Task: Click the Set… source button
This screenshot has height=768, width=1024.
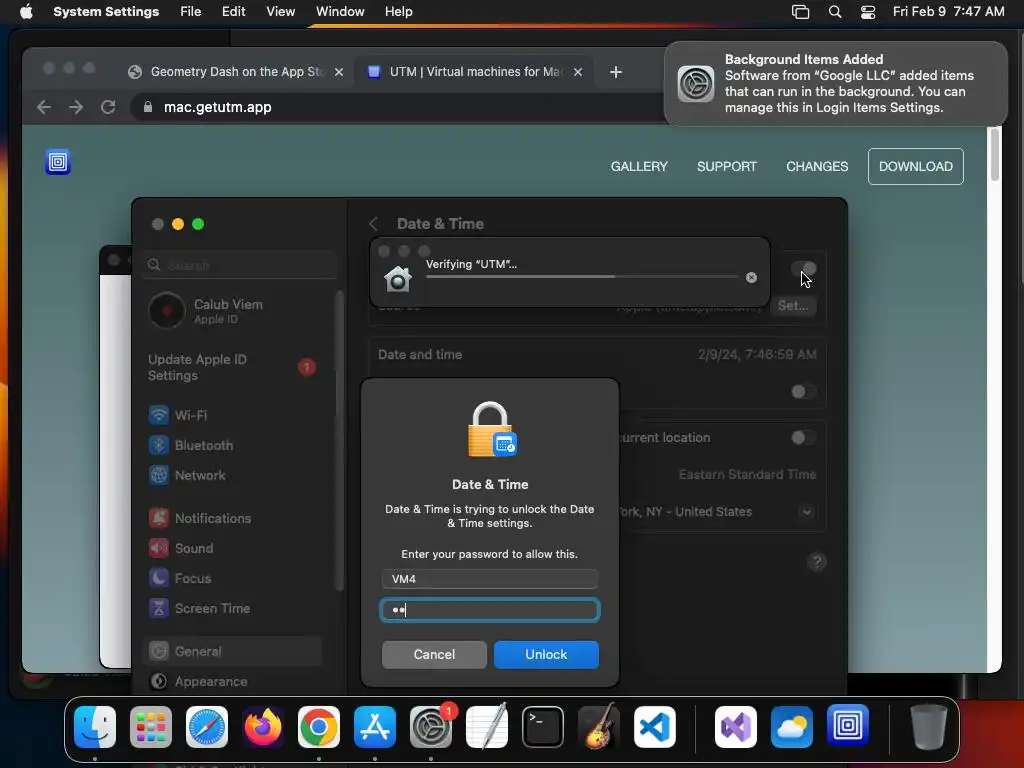Action: [793, 306]
